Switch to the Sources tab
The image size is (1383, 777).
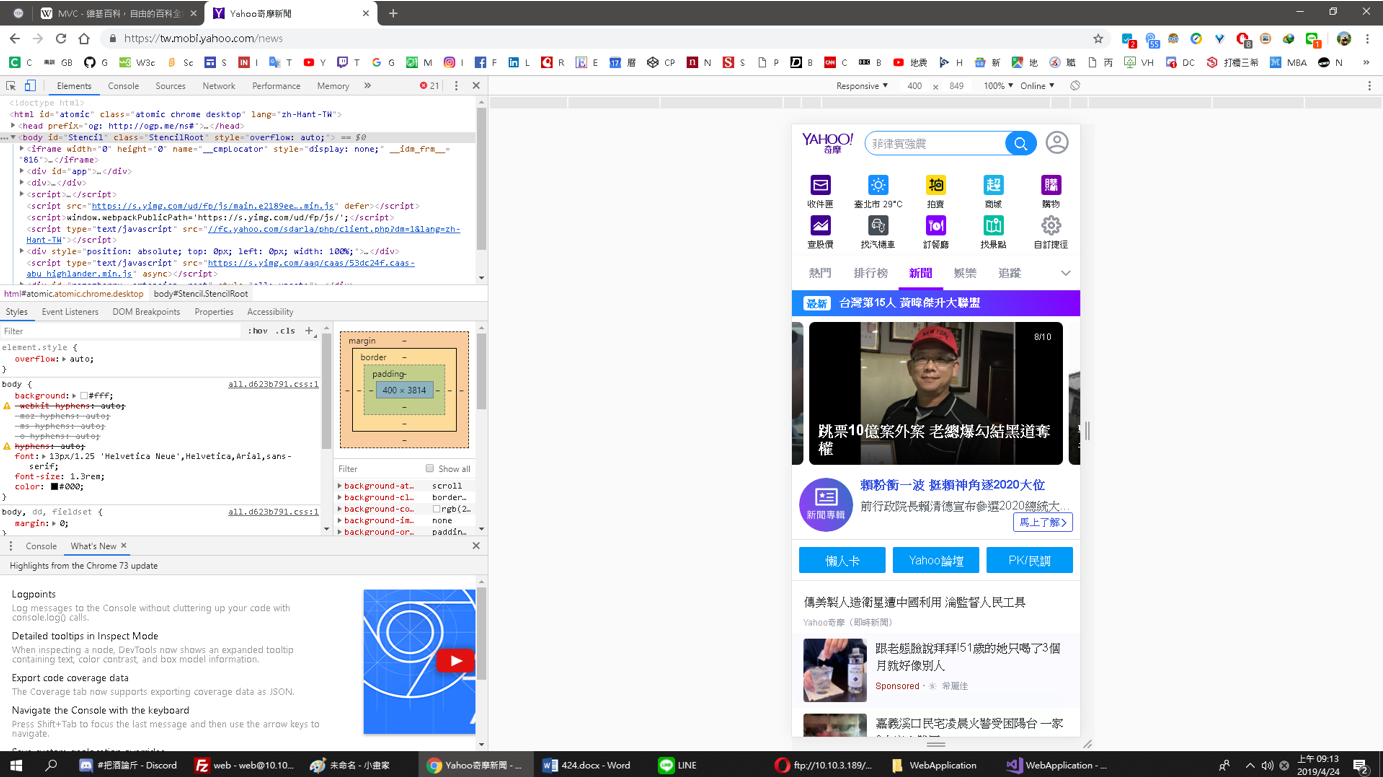click(170, 86)
